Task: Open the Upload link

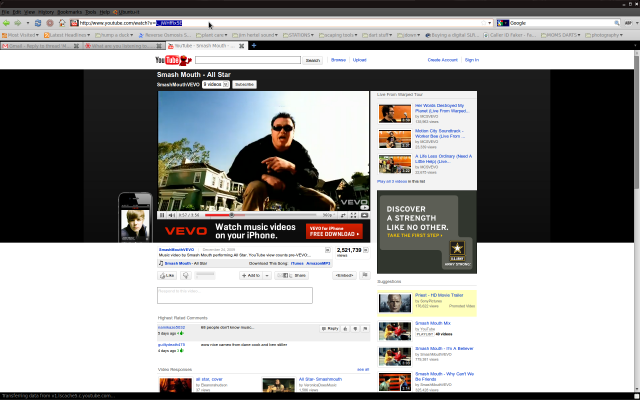Action: coord(359,60)
